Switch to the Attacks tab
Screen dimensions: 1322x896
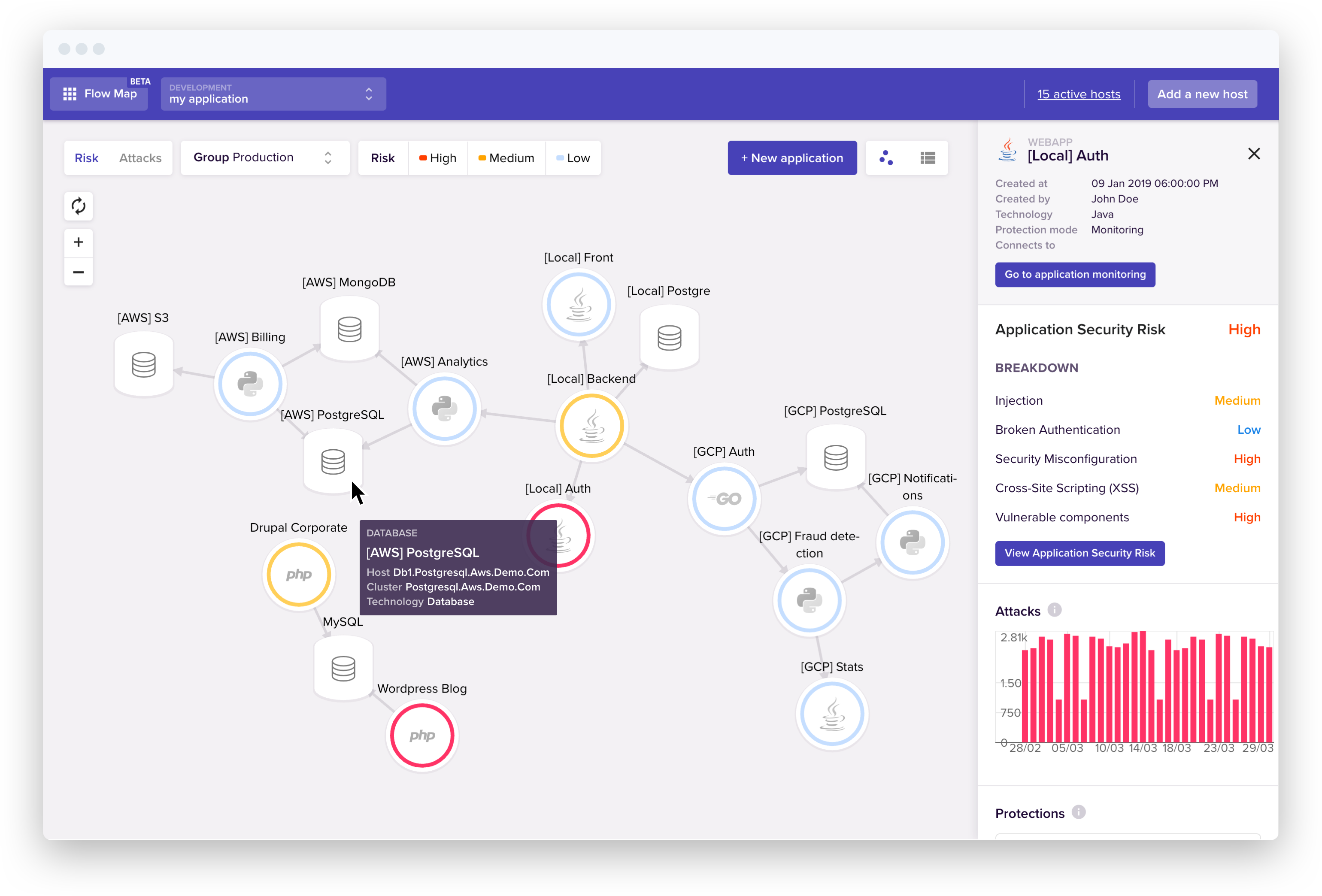140,158
